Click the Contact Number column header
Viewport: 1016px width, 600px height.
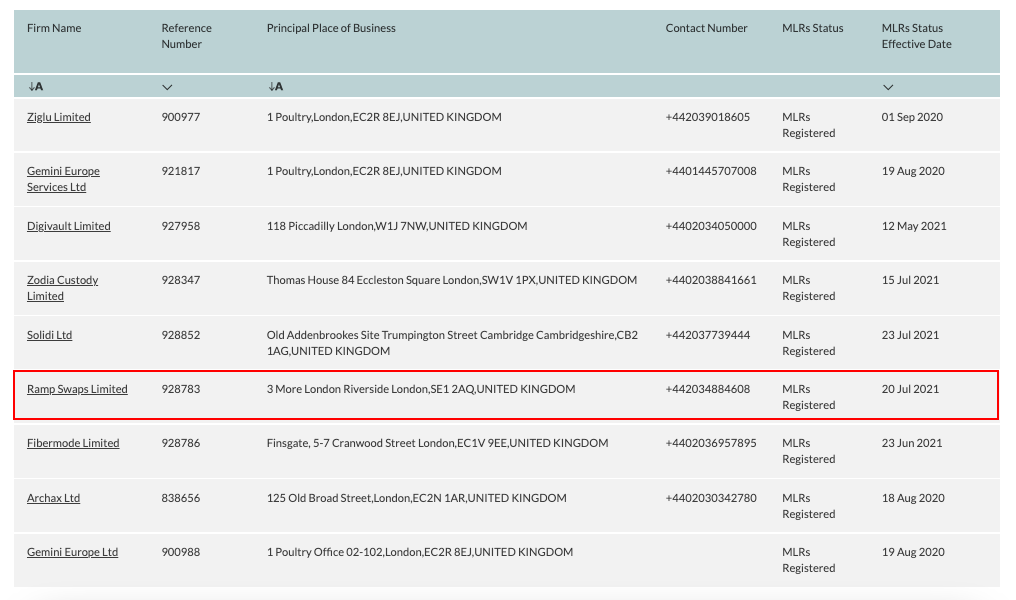706,28
